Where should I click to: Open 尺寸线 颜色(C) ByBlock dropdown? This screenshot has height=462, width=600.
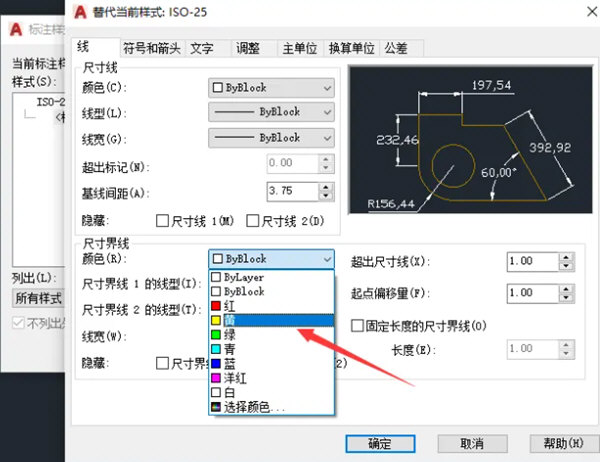tap(271, 88)
